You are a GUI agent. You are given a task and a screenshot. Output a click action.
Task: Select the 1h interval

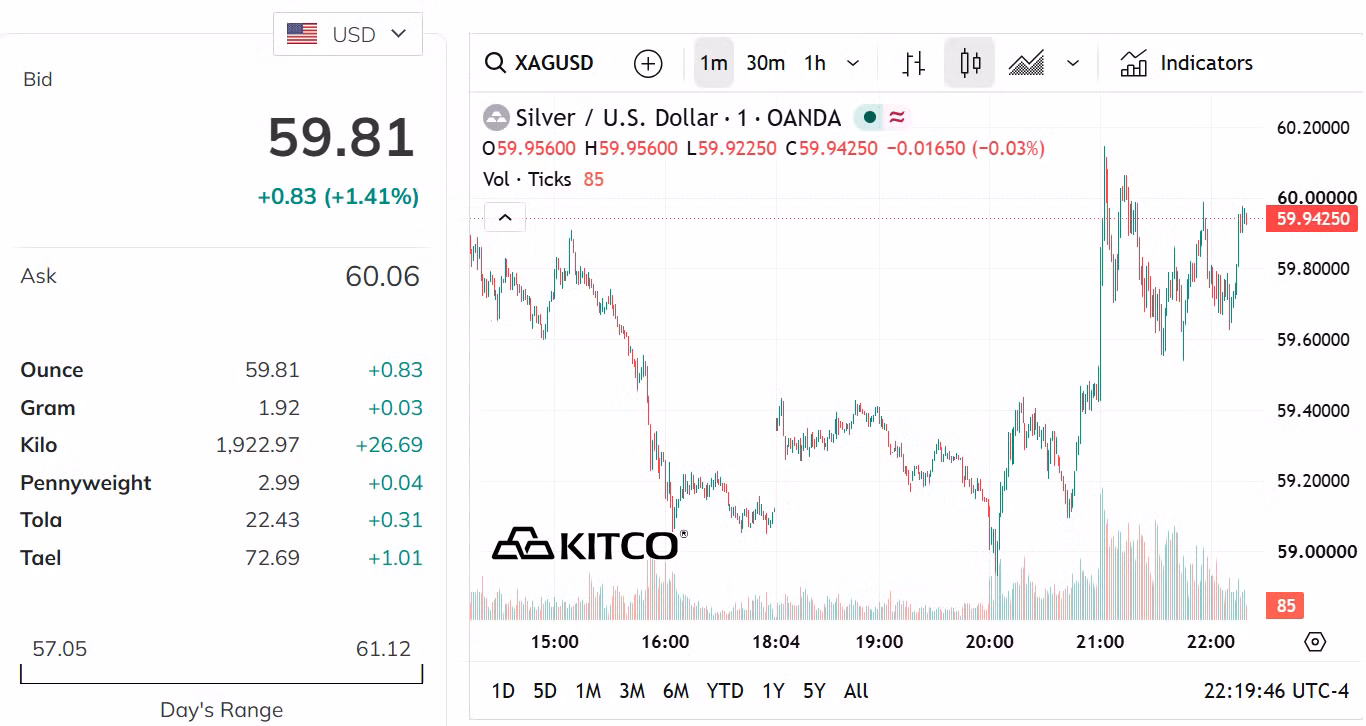[x=815, y=63]
